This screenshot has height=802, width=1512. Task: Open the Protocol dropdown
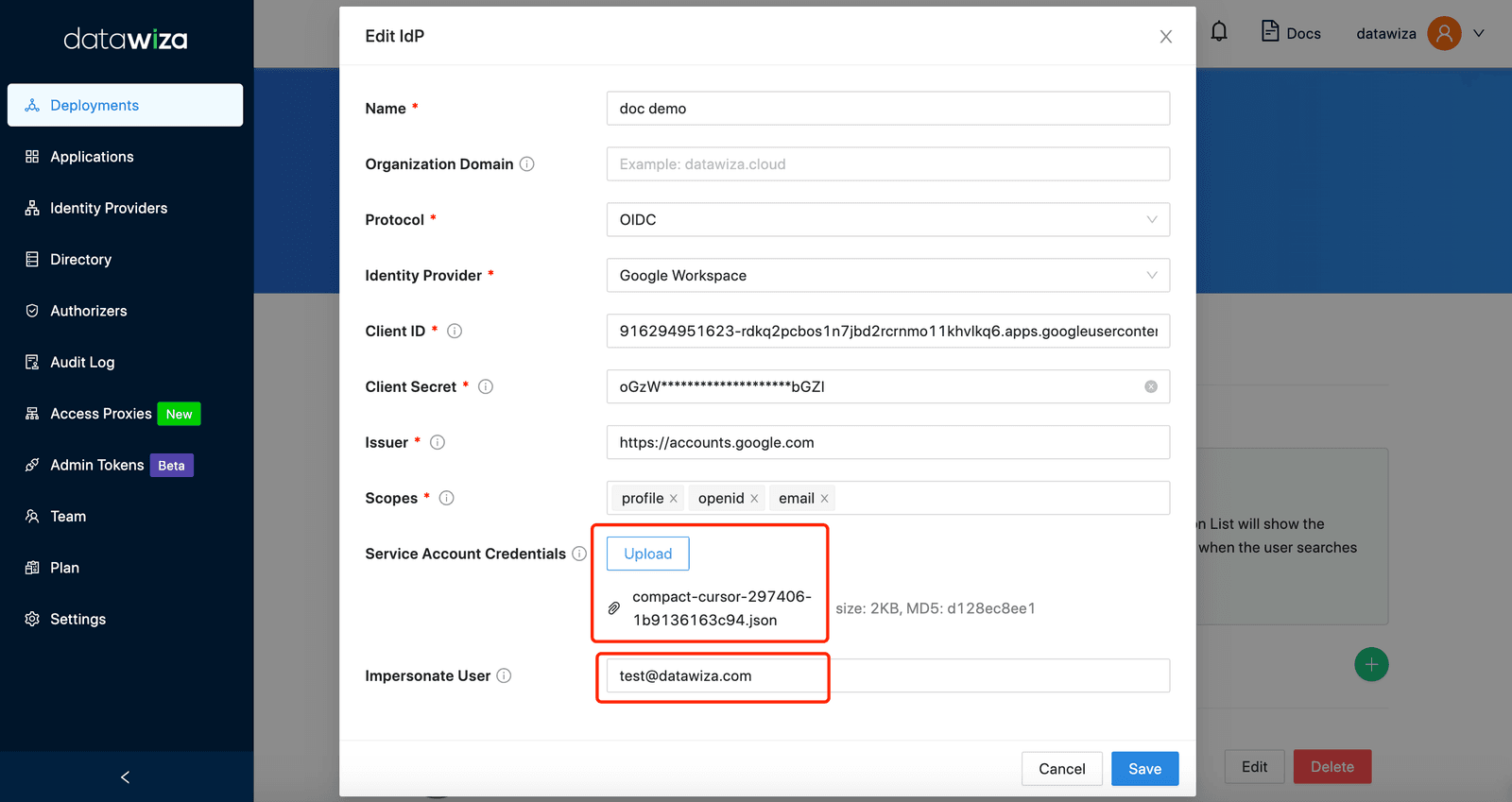coord(888,220)
